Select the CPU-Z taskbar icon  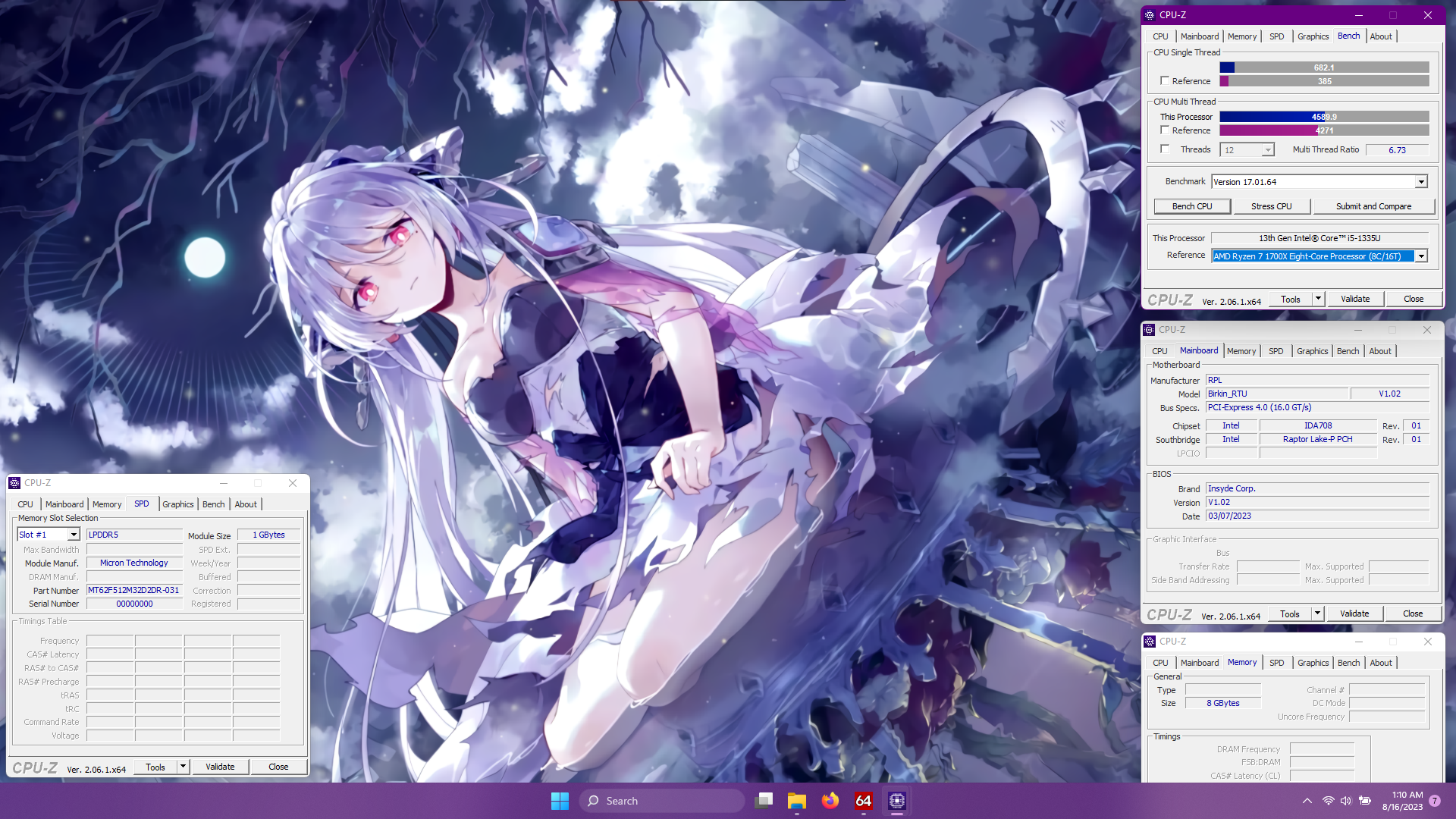(x=897, y=801)
